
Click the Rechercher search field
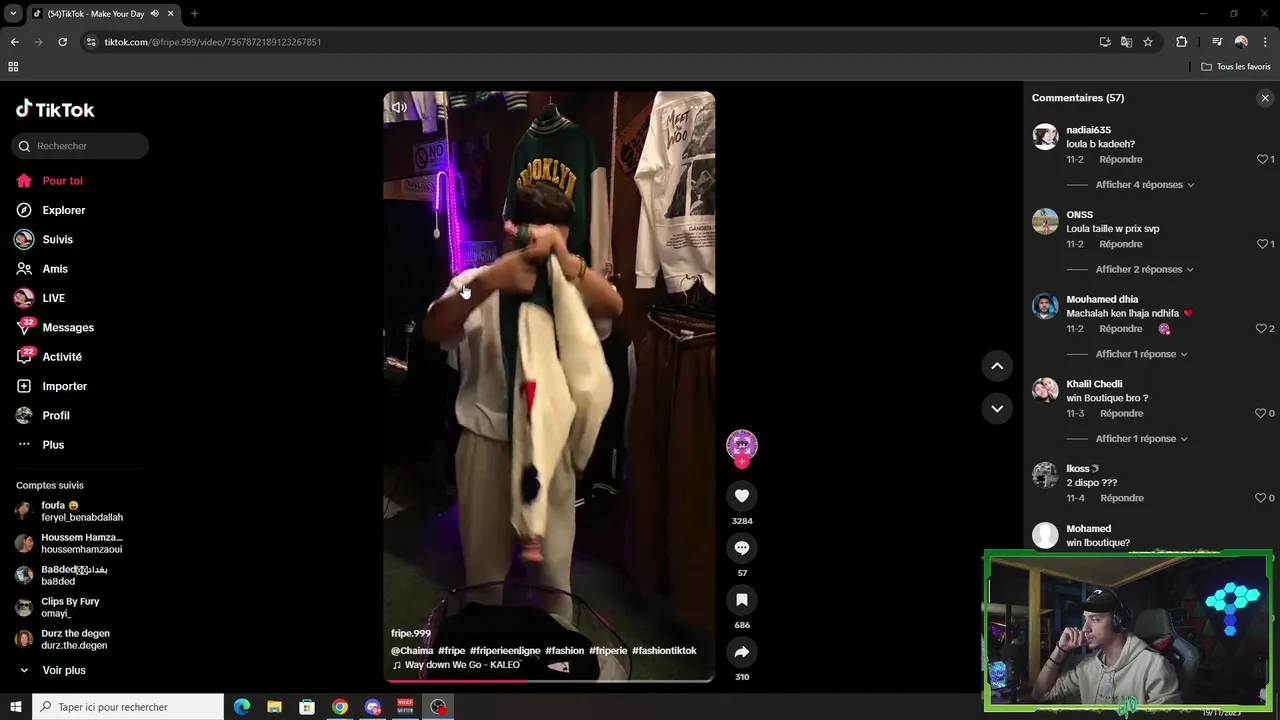click(80, 146)
